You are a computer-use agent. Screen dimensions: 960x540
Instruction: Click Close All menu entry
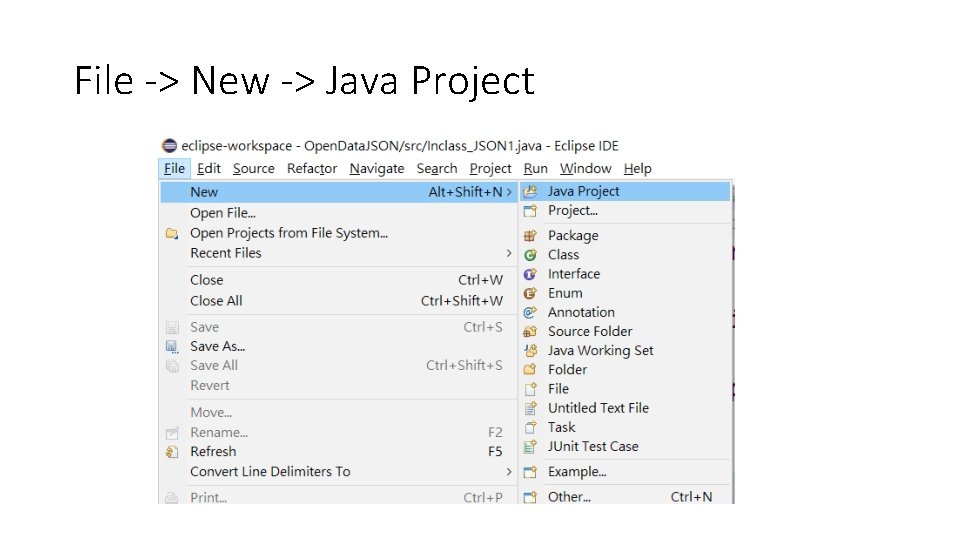[216, 300]
